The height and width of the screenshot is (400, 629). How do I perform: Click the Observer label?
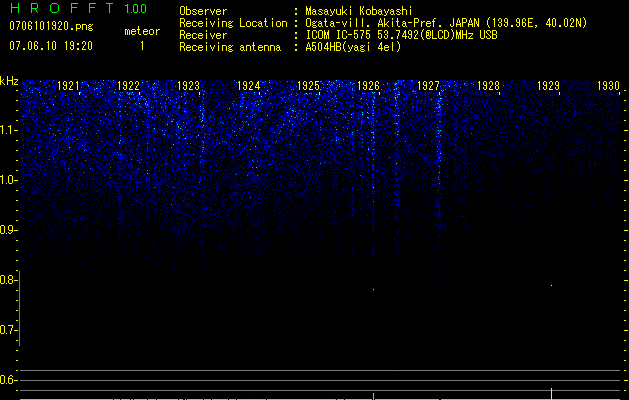(203, 11)
